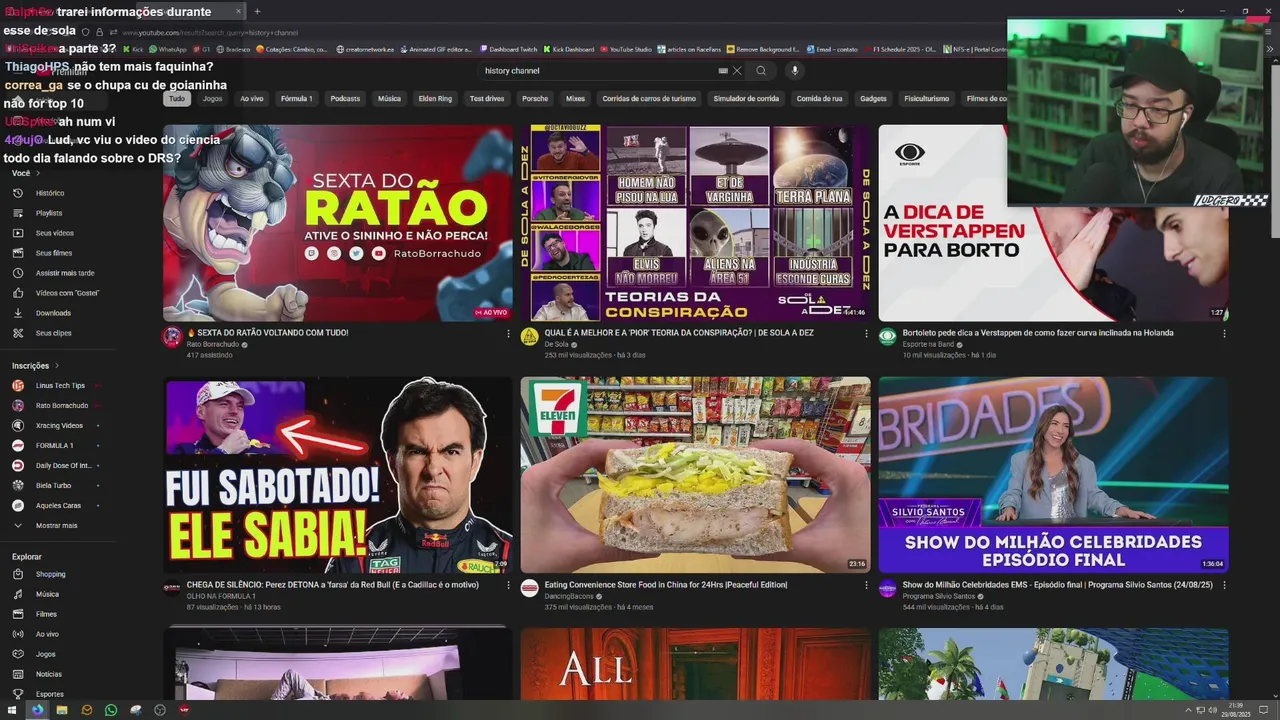Open Aqueles Caras subscription
Viewport: 1280px width, 720px height.
pyautogui.click(x=58, y=506)
